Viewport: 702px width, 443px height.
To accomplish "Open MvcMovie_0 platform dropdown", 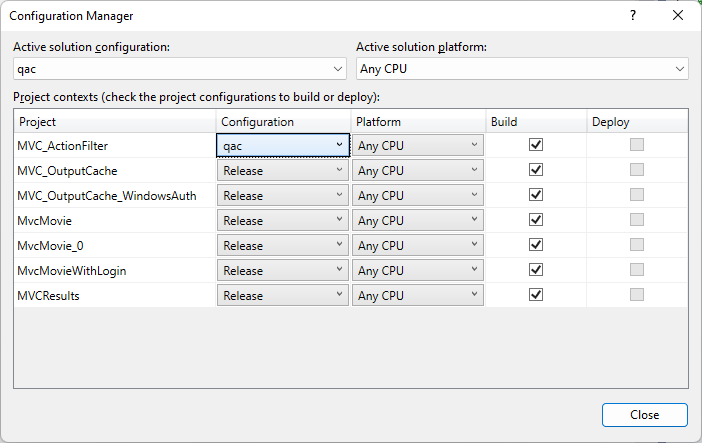I will [418, 245].
